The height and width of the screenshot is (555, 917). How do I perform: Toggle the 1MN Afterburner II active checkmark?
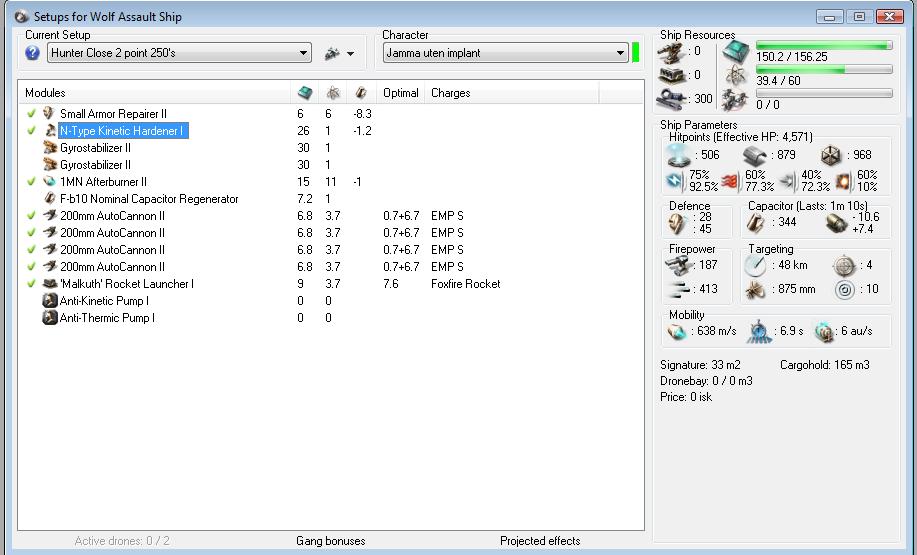pyautogui.click(x=32, y=181)
